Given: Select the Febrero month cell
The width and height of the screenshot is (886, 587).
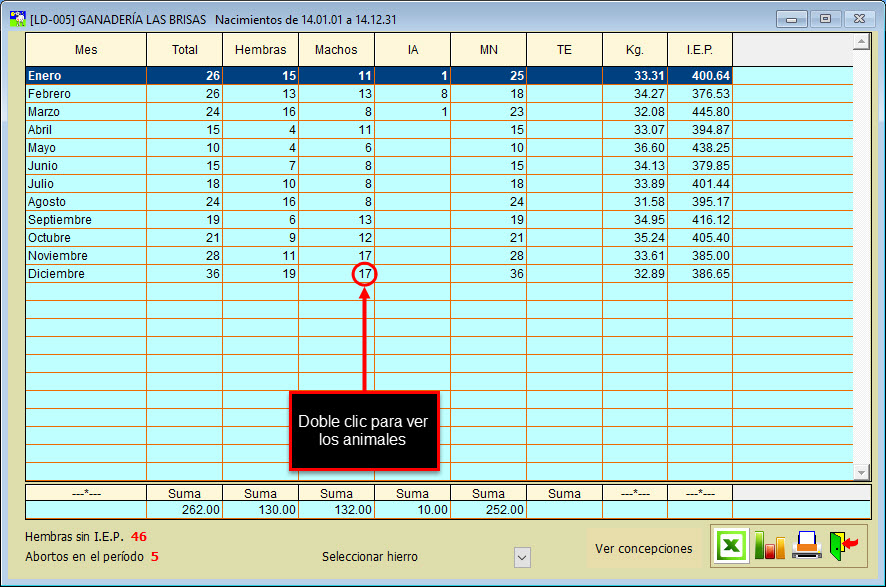Looking at the screenshot, I should pos(50,94).
